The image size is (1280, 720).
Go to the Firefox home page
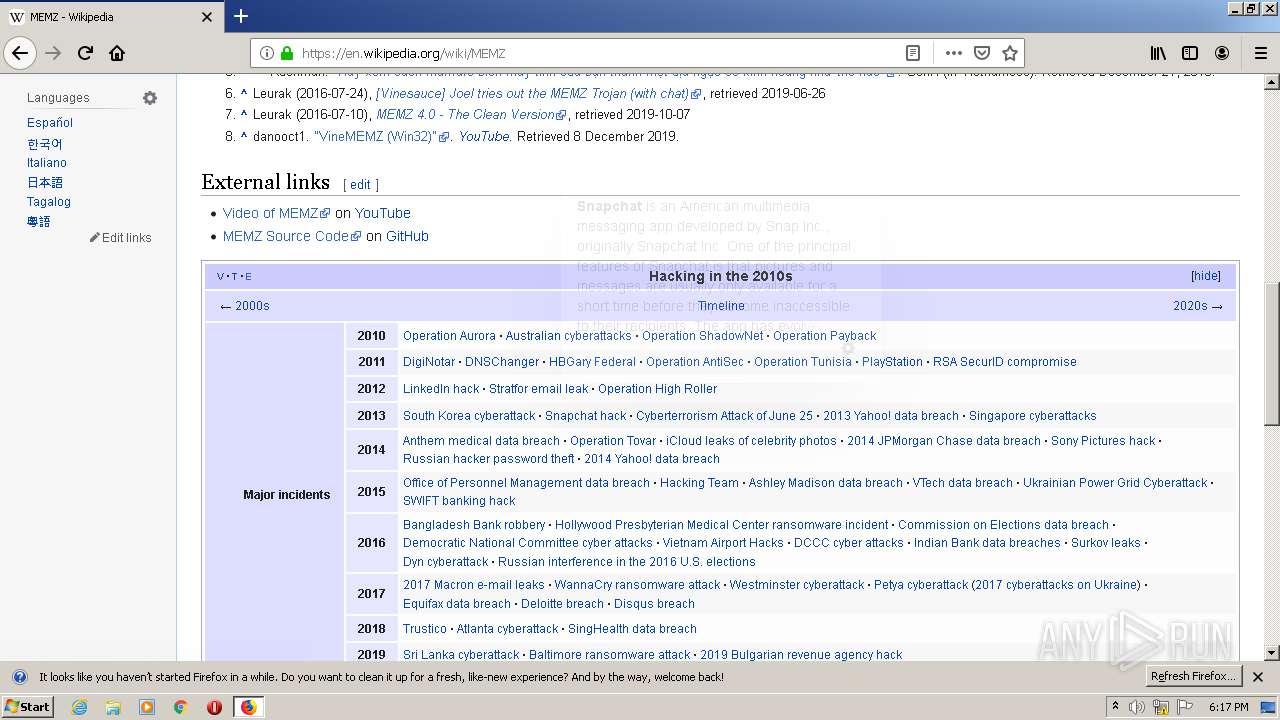(x=117, y=53)
